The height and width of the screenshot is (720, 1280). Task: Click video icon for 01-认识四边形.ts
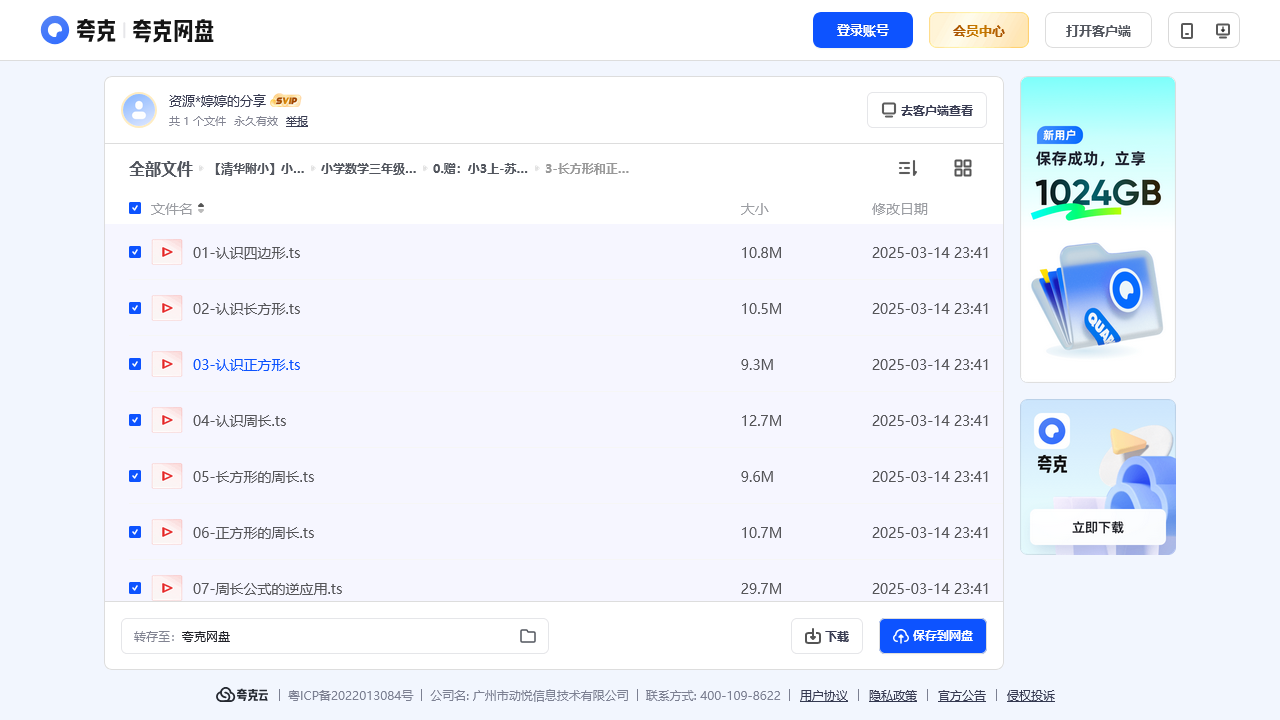(167, 252)
